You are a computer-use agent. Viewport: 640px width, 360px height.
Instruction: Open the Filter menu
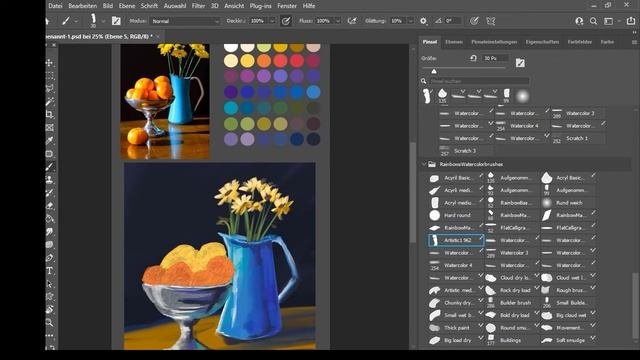coord(198,6)
